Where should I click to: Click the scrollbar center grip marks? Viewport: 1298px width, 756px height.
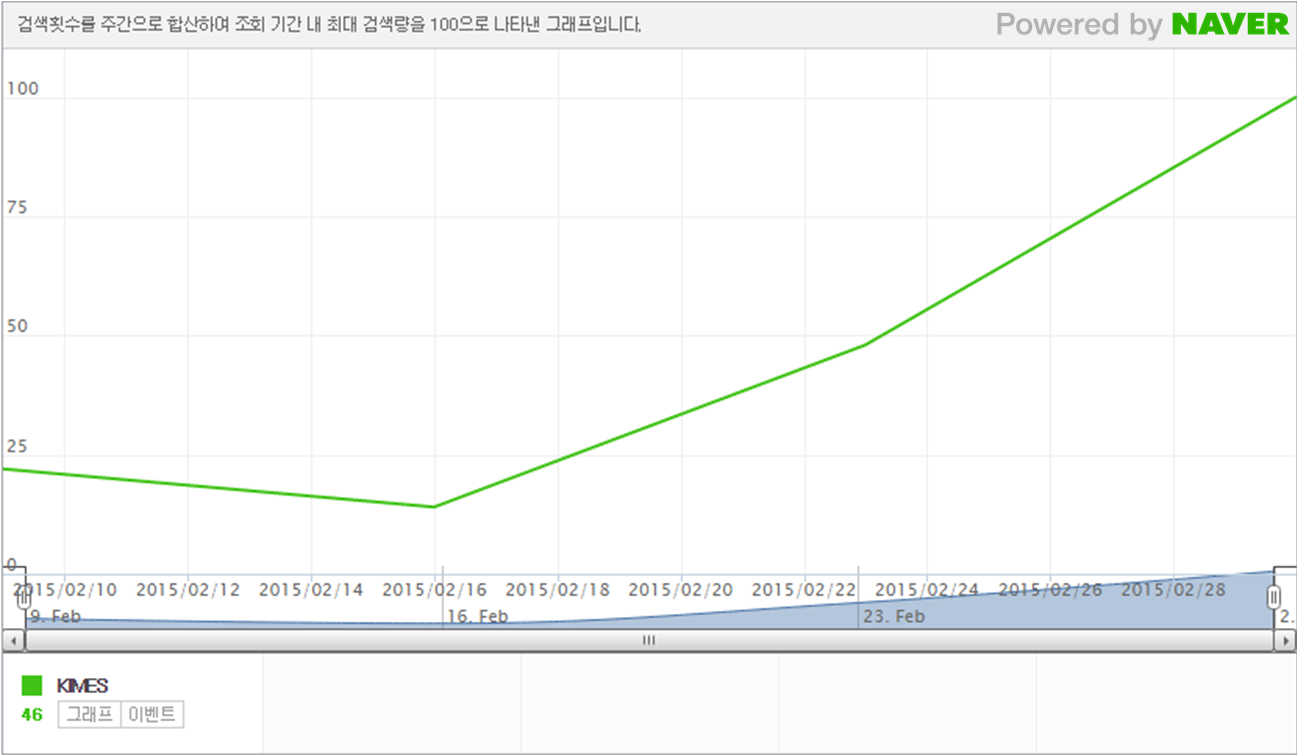point(649,641)
